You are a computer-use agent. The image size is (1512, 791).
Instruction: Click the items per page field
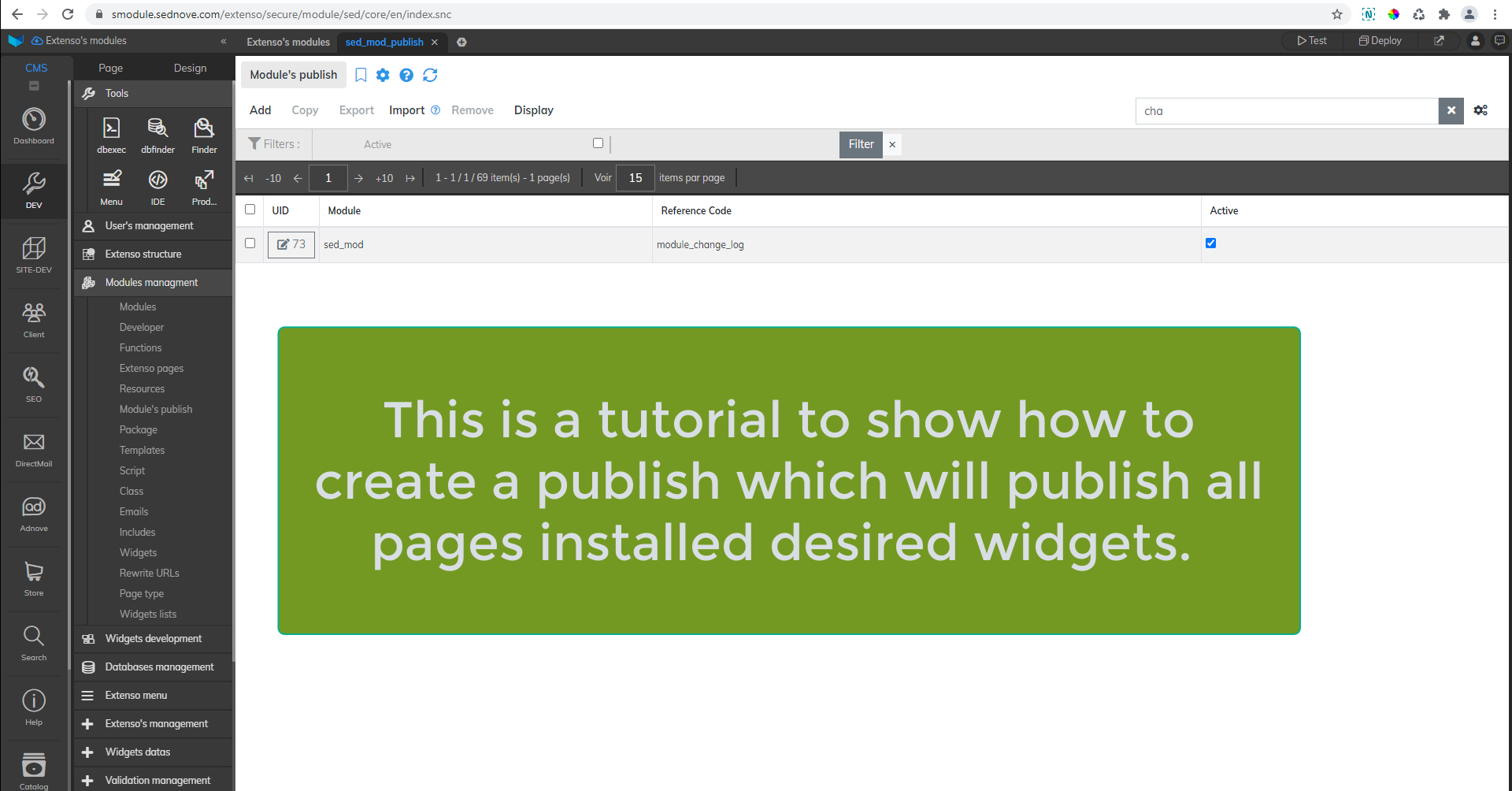(x=635, y=178)
